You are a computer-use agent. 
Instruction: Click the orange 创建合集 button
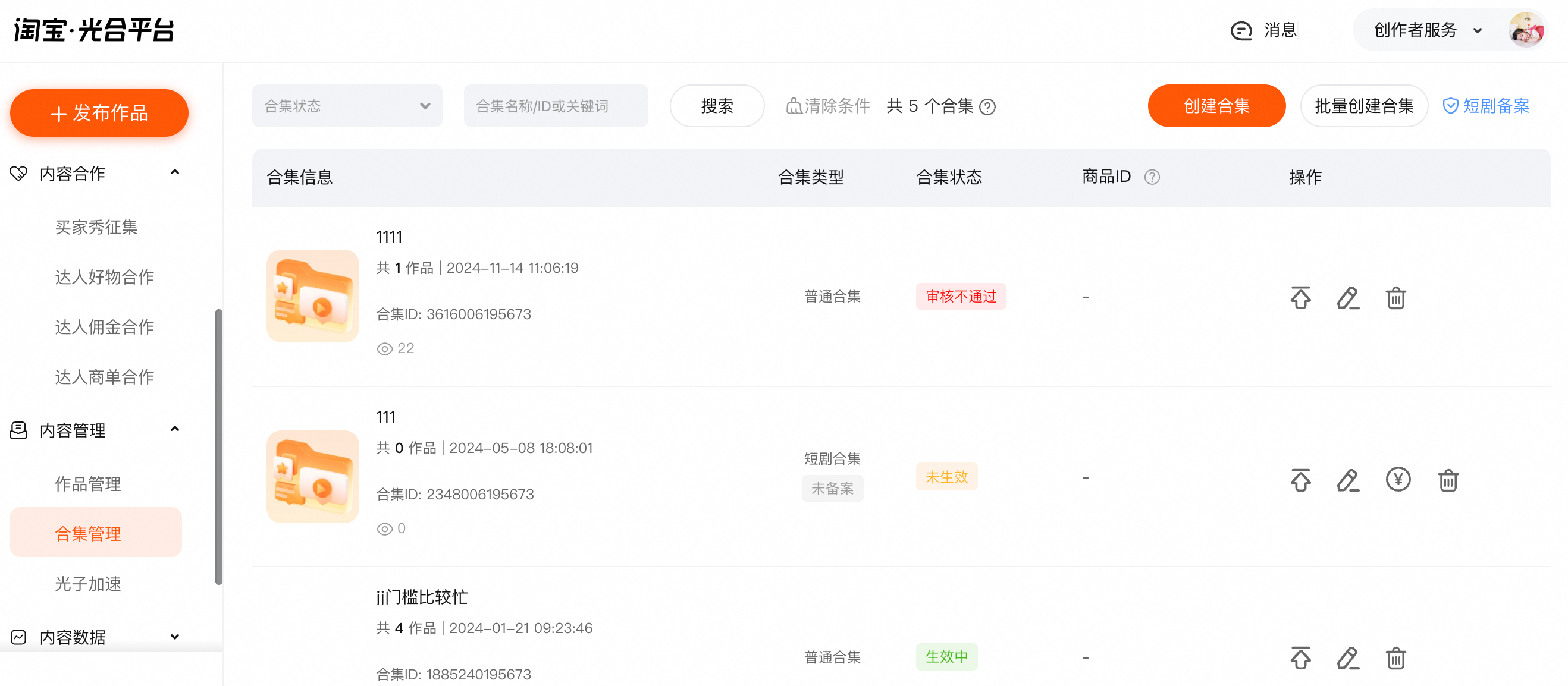(x=1216, y=106)
